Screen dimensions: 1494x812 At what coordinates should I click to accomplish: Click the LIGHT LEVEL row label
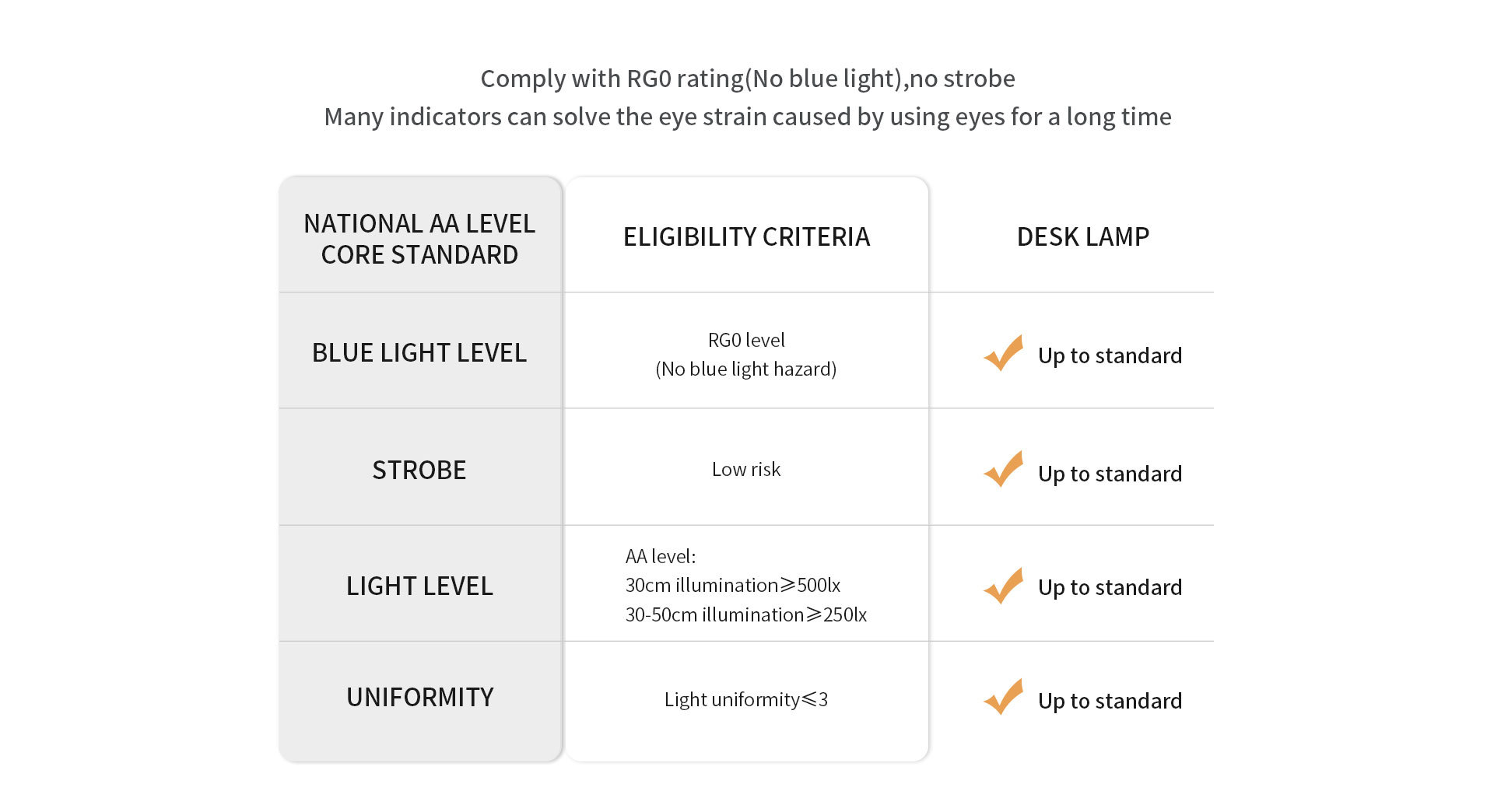419,586
